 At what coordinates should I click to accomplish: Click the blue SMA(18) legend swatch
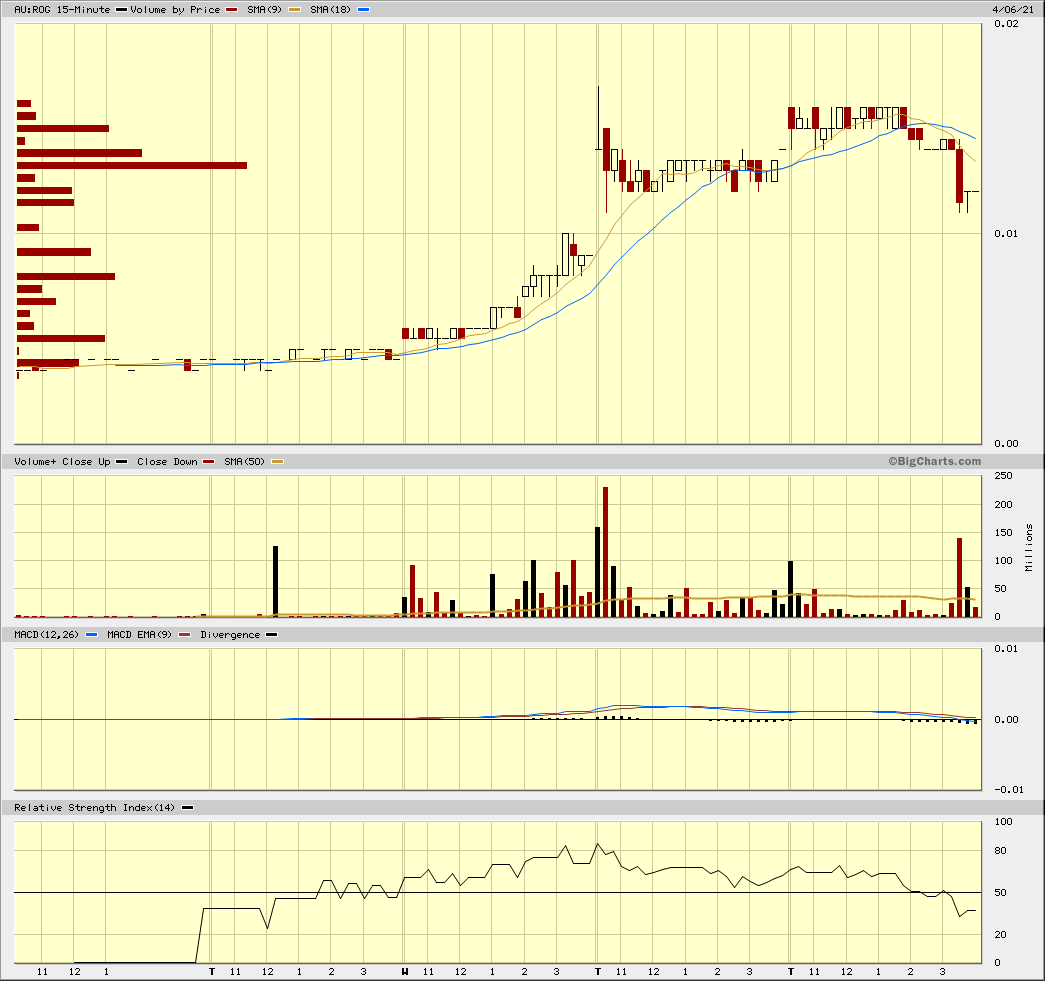pos(363,10)
